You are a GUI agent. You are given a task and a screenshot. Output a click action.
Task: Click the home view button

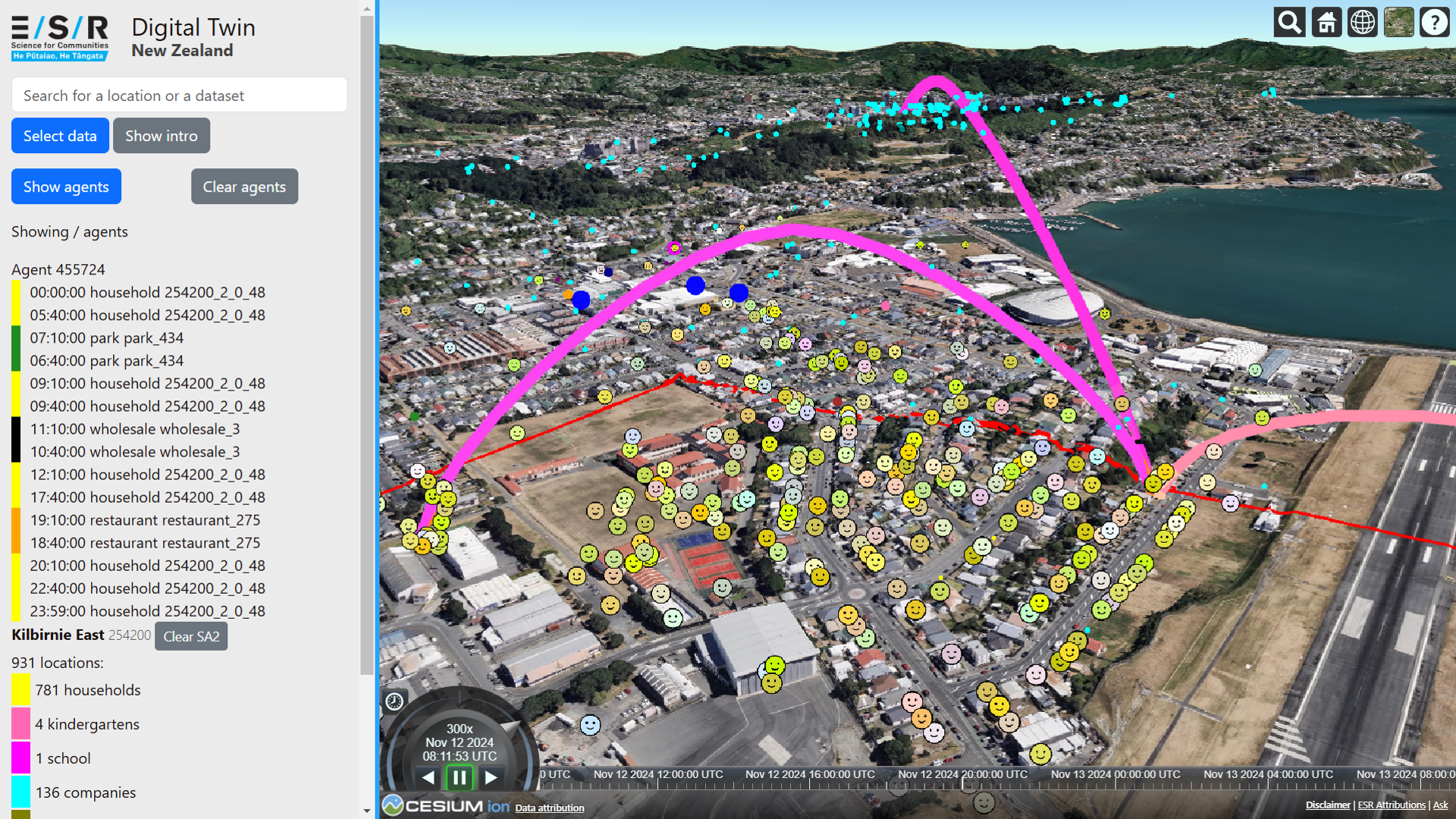tap(1326, 23)
